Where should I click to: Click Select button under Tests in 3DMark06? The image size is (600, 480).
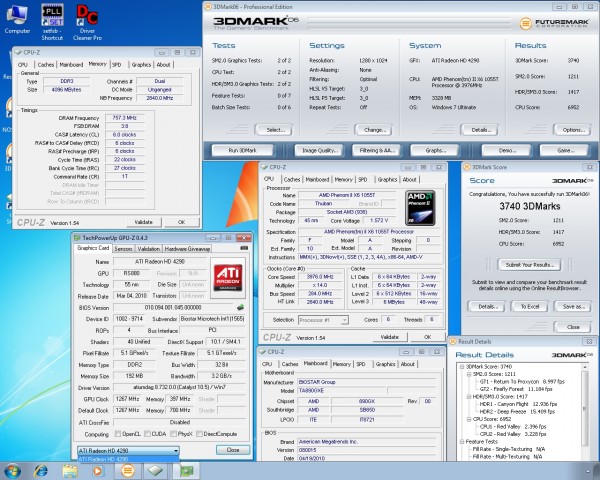tap(274, 130)
